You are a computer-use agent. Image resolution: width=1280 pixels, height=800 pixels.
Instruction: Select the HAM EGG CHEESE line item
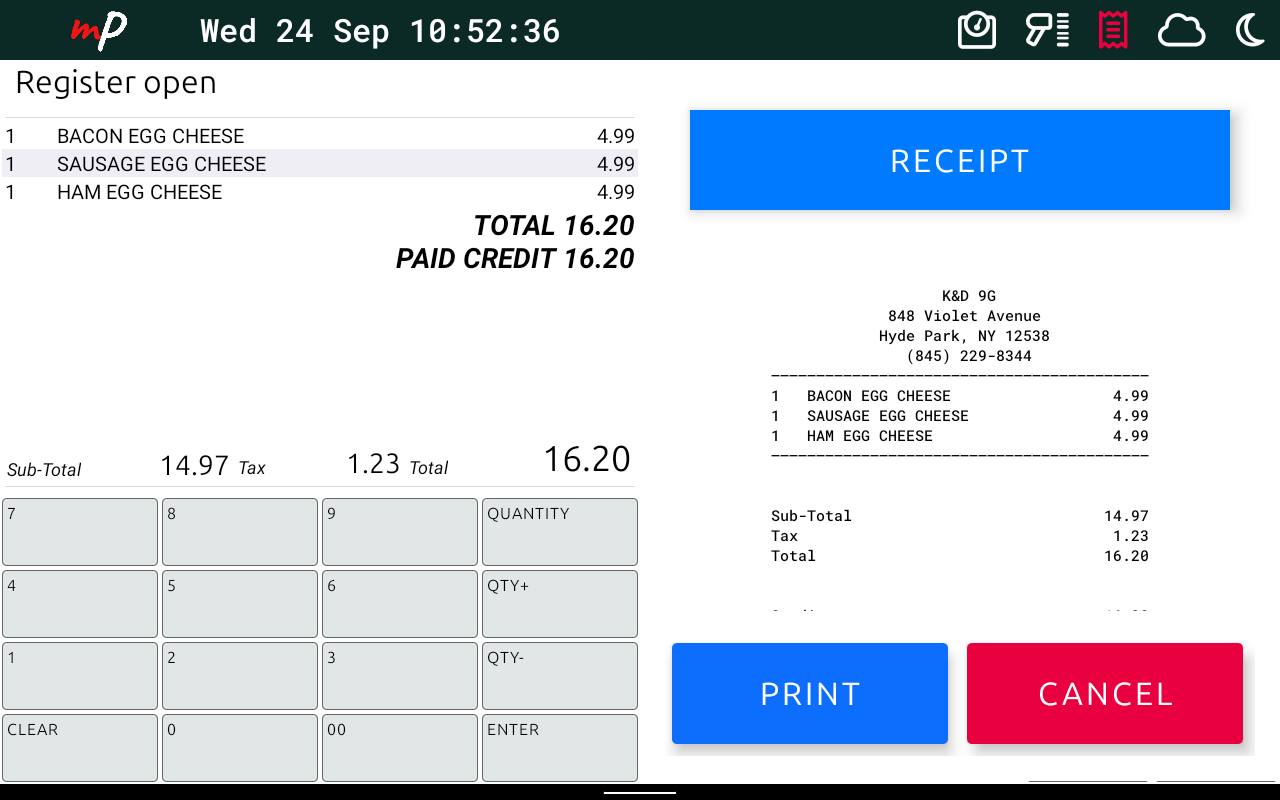319,192
